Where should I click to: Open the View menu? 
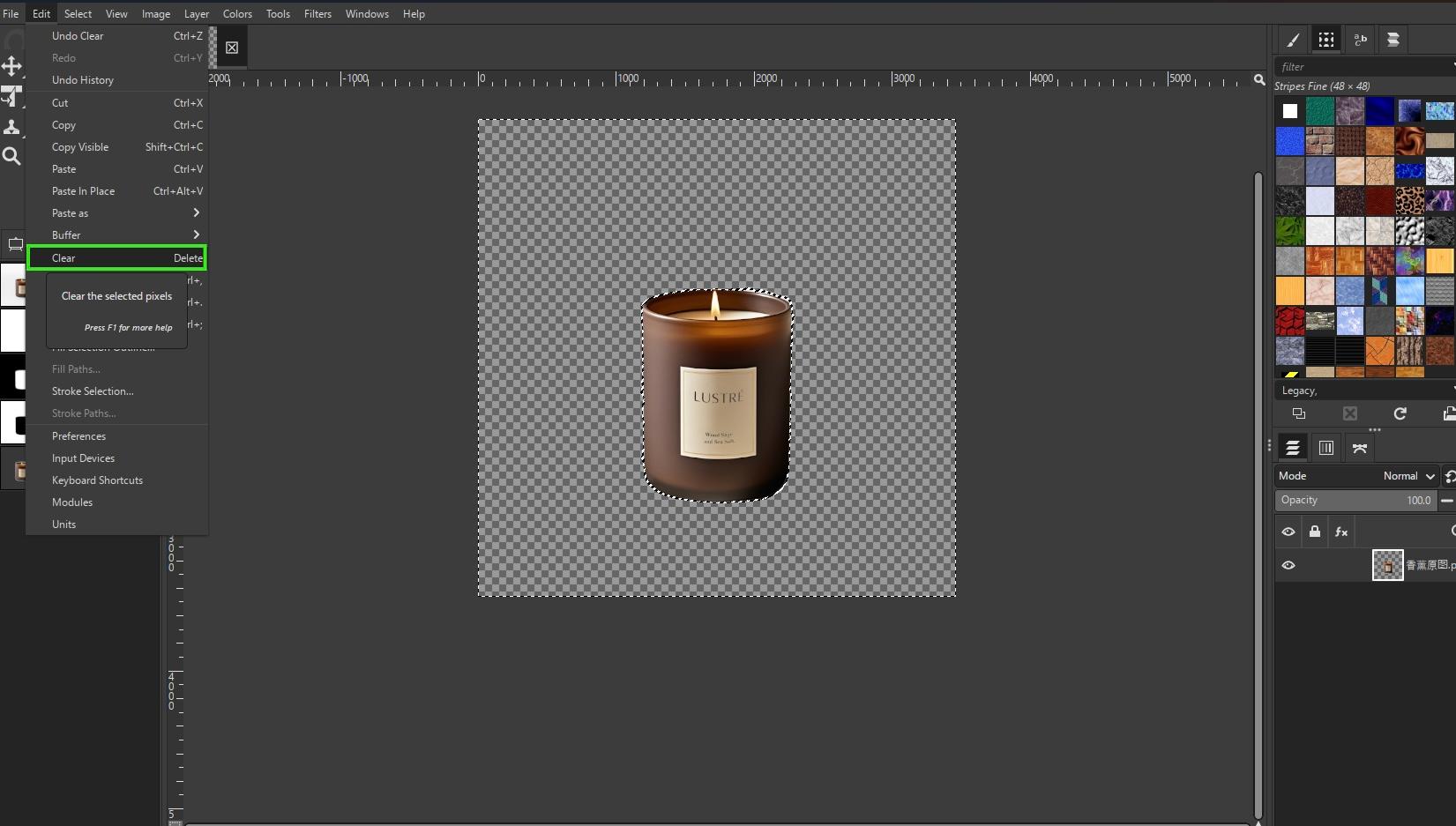point(116,13)
